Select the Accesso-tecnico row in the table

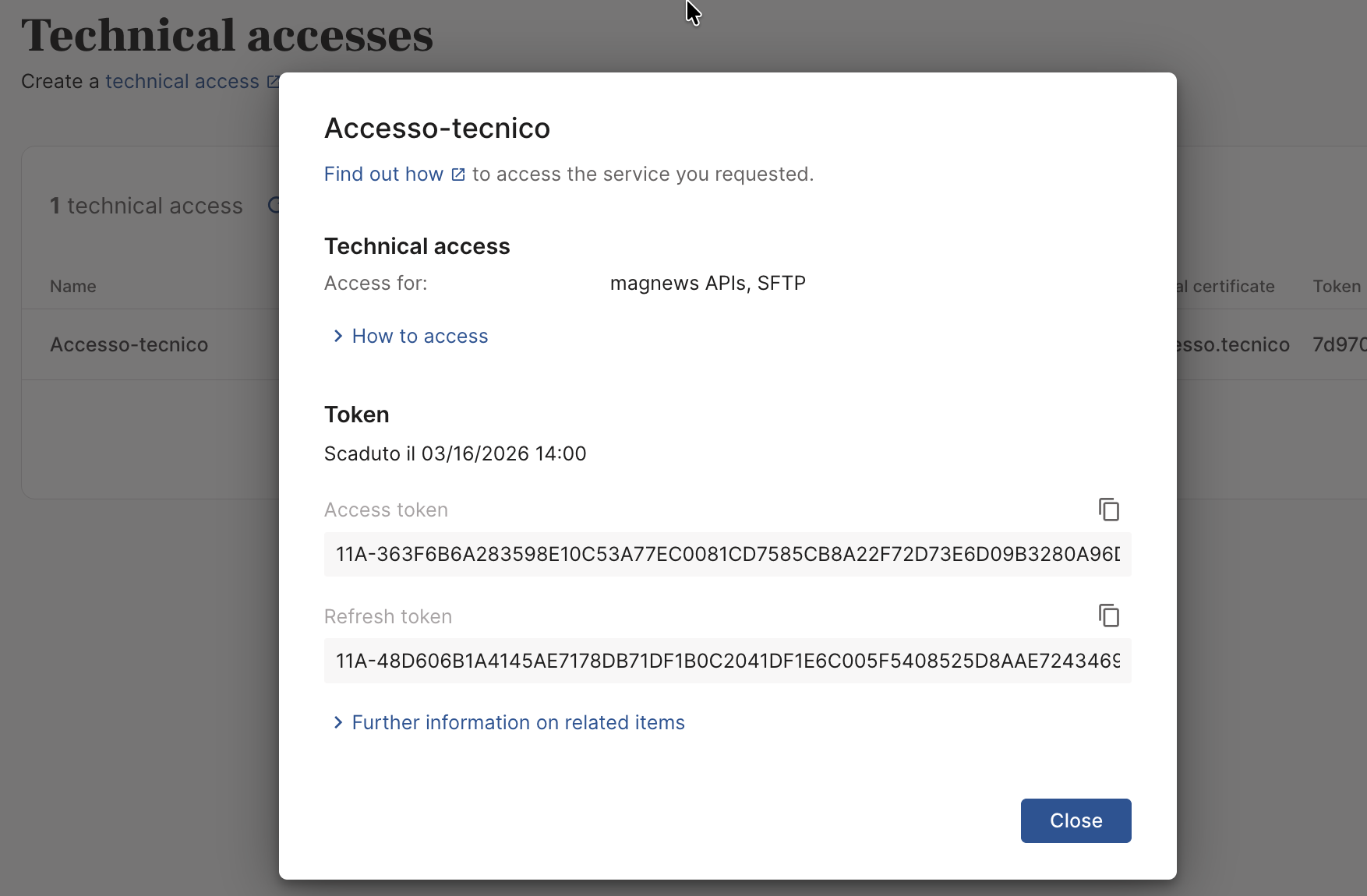tap(129, 344)
